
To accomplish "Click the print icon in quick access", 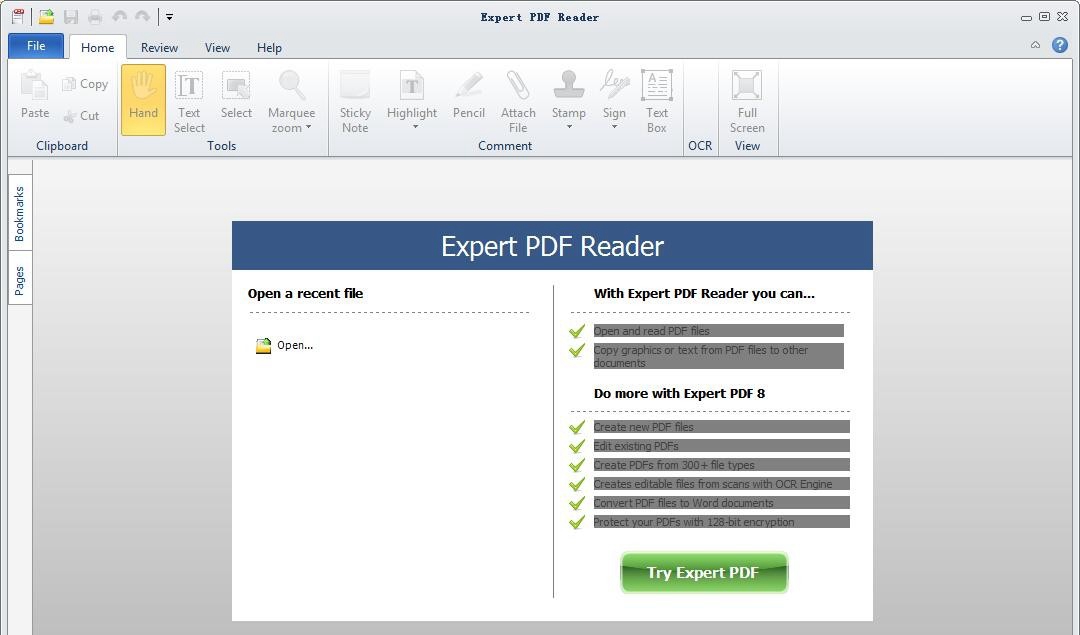I will point(95,17).
